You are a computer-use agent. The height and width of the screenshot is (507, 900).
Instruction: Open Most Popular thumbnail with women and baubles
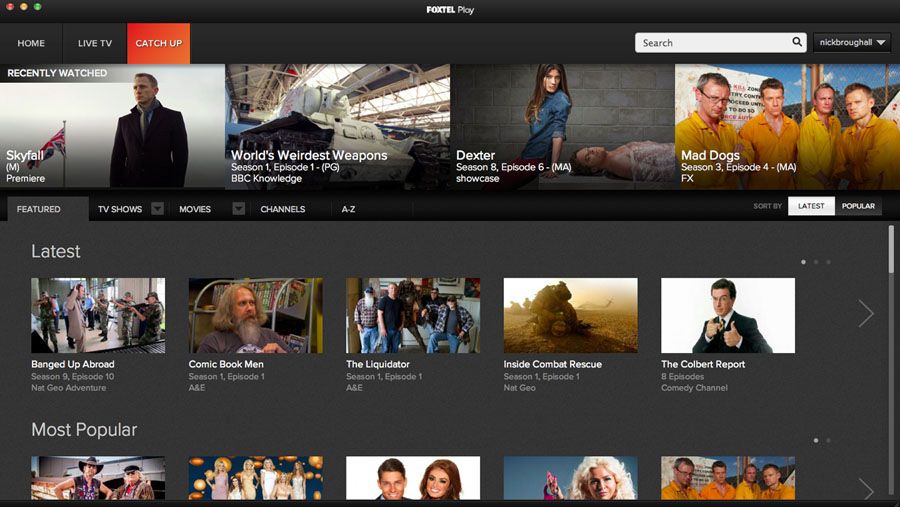[255, 478]
